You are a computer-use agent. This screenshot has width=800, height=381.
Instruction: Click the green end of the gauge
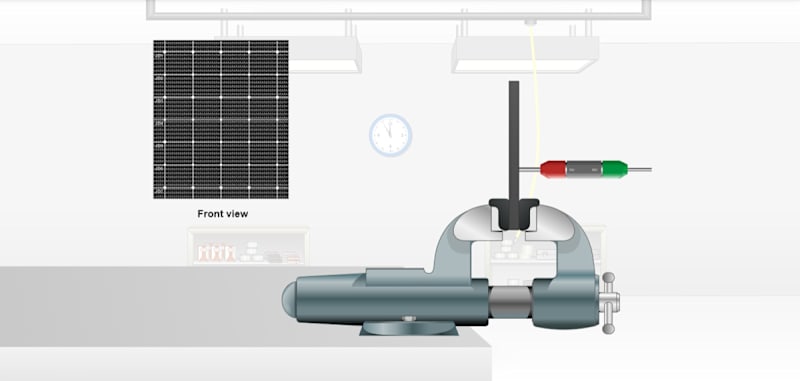pos(615,169)
